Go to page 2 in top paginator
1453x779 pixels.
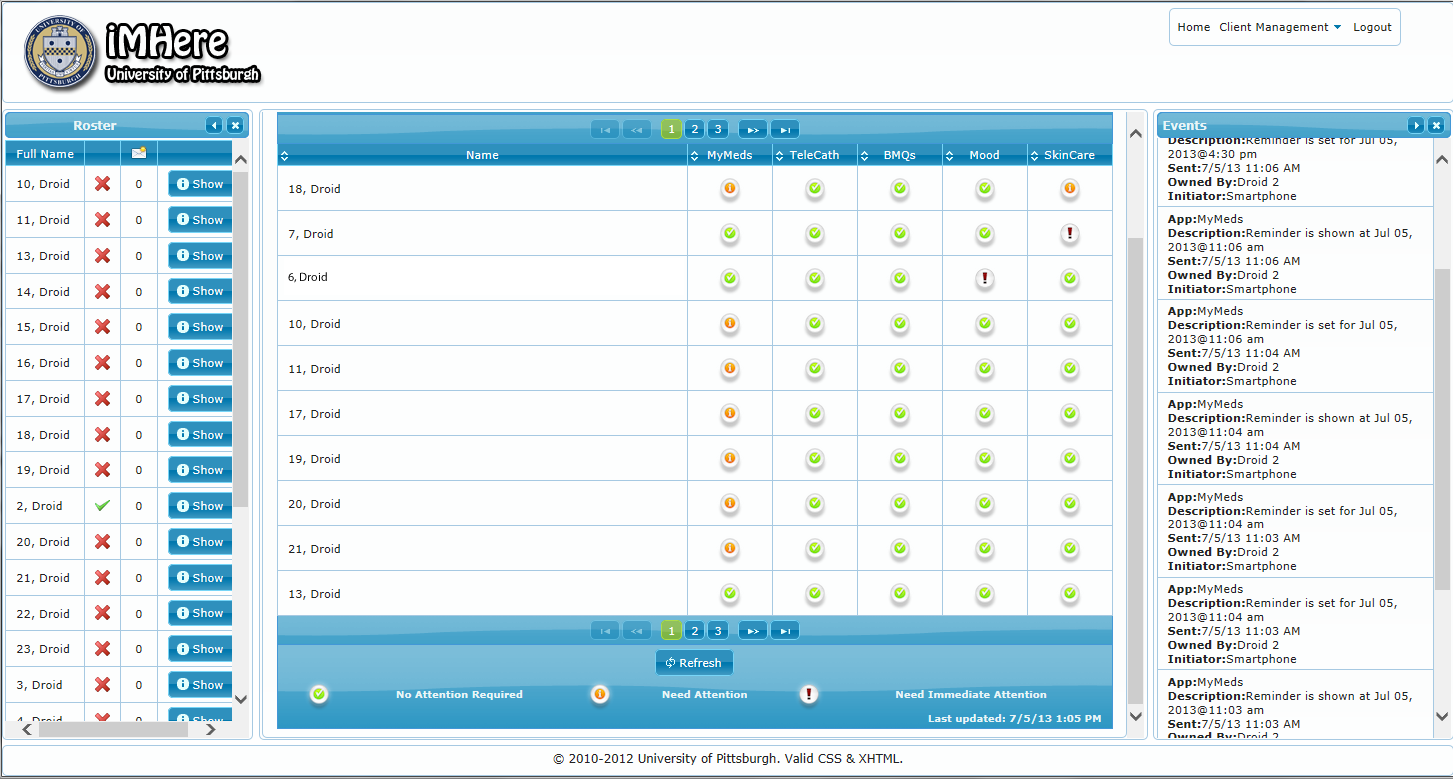(x=695, y=129)
